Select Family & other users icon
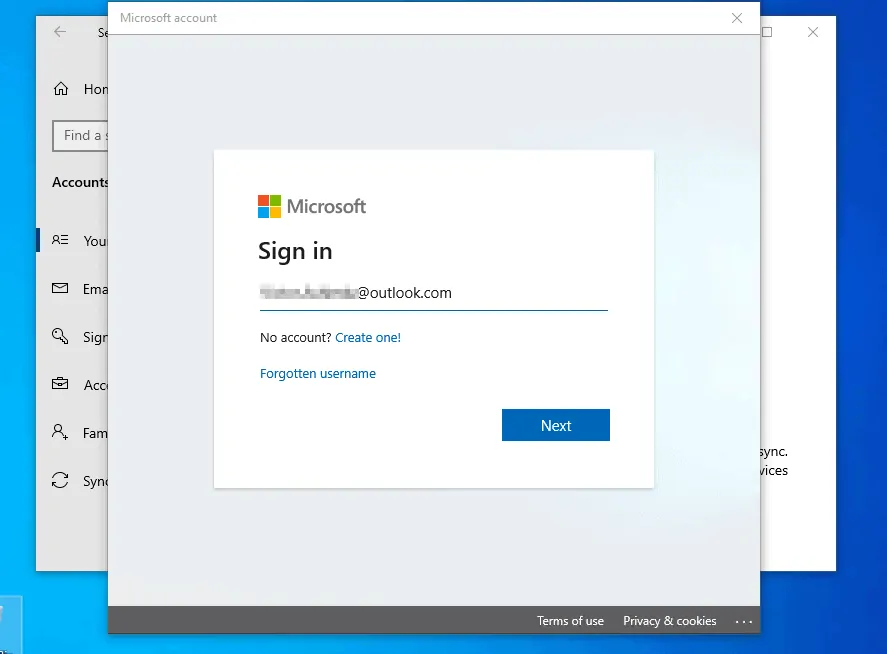 60,432
